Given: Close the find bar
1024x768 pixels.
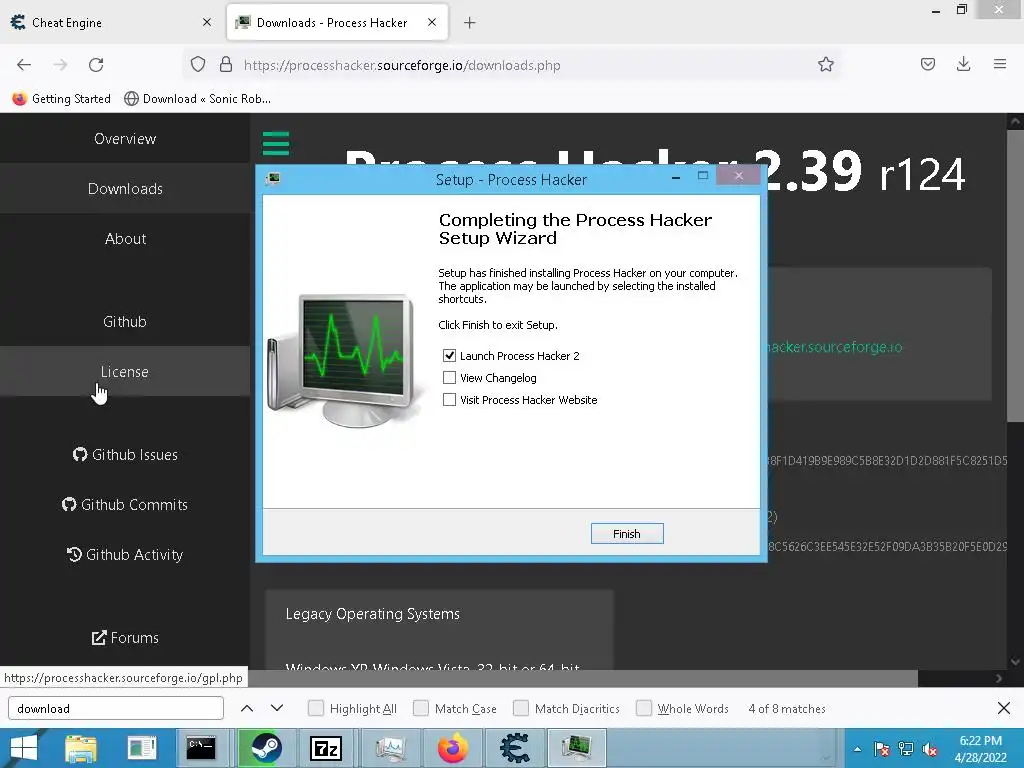Looking at the screenshot, I should click(x=1004, y=708).
